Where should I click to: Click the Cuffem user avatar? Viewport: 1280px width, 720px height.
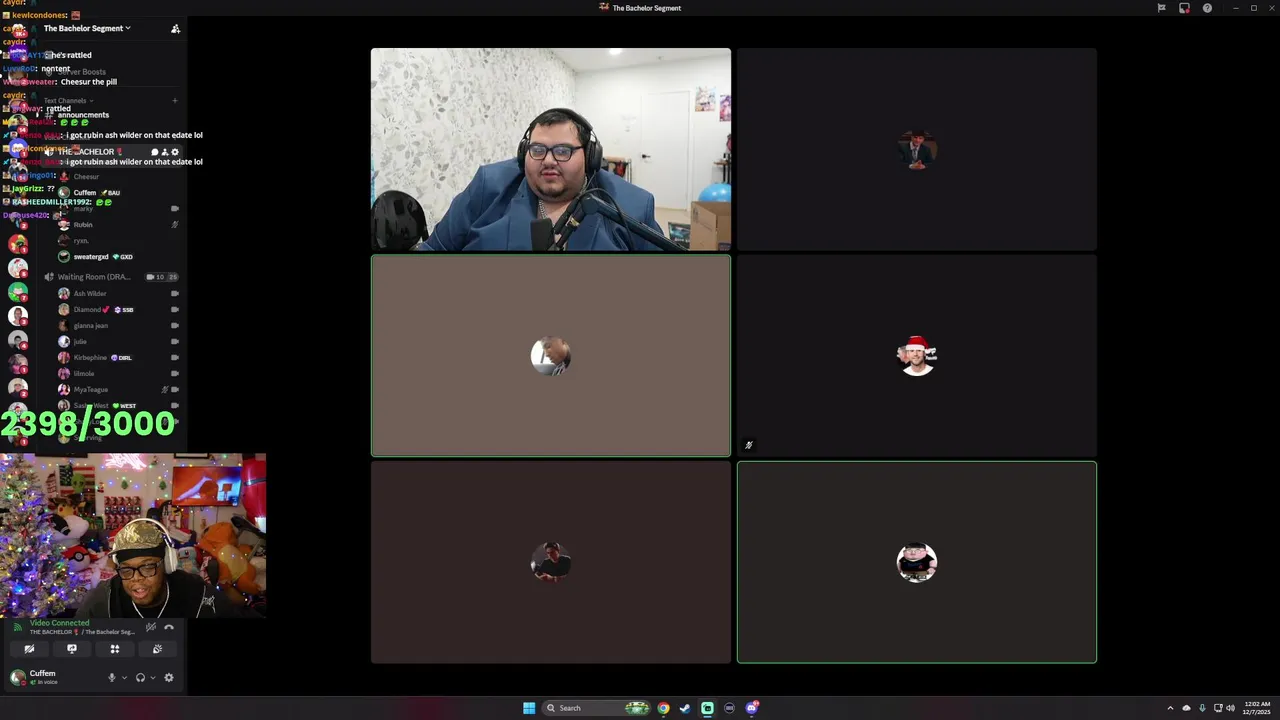pyautogui.click(x=17, y=677)
